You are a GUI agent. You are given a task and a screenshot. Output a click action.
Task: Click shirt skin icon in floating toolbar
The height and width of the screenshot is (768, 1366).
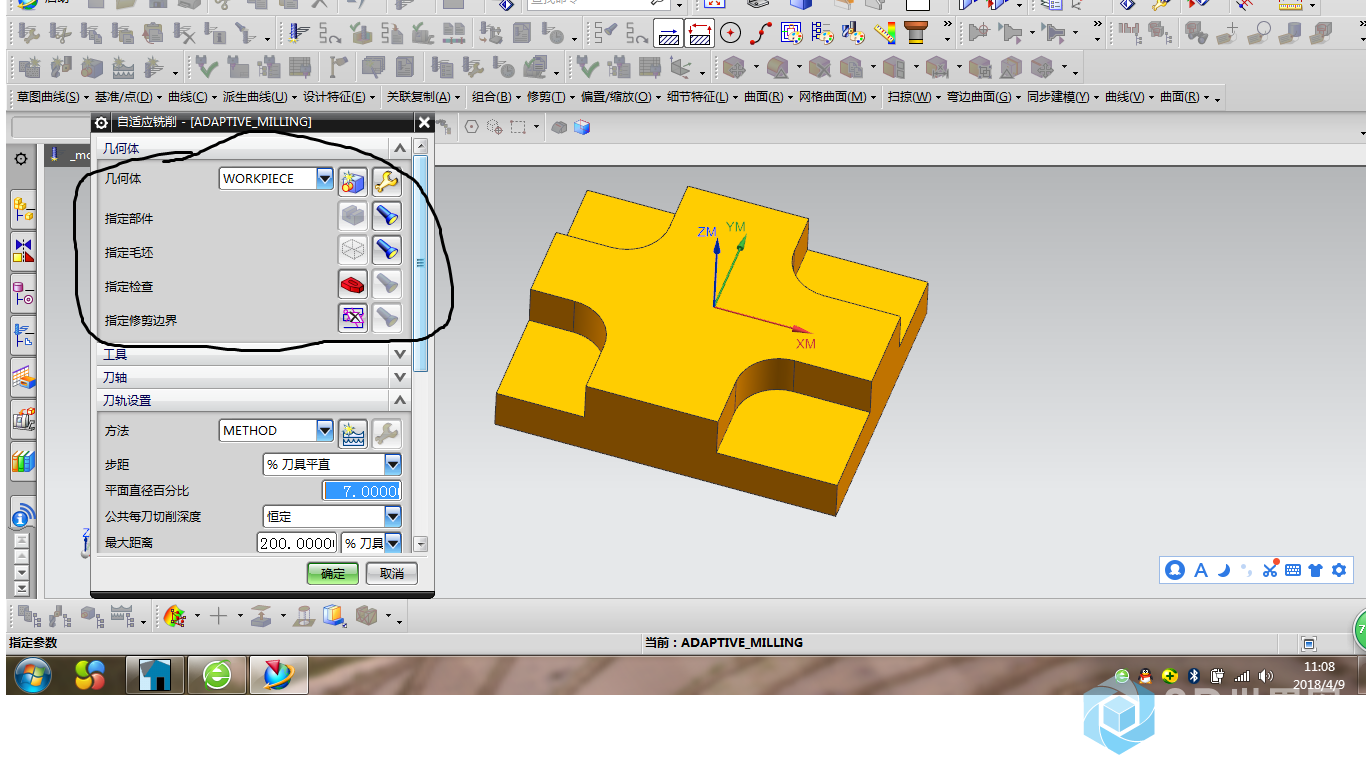[x=1315, y=570]
